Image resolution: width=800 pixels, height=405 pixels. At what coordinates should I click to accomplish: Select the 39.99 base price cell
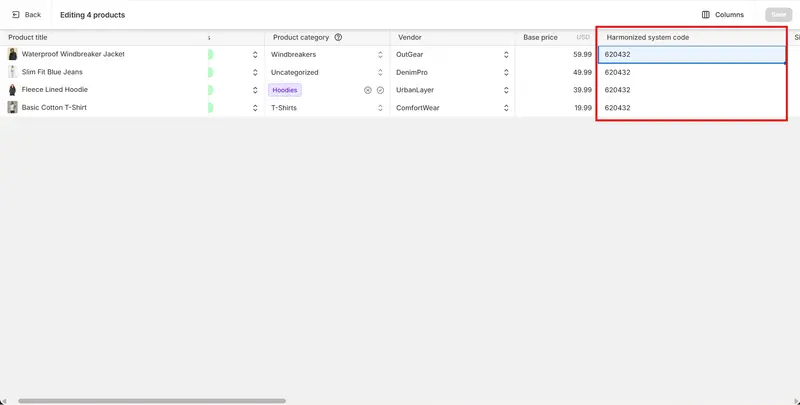tap(556, 90)
